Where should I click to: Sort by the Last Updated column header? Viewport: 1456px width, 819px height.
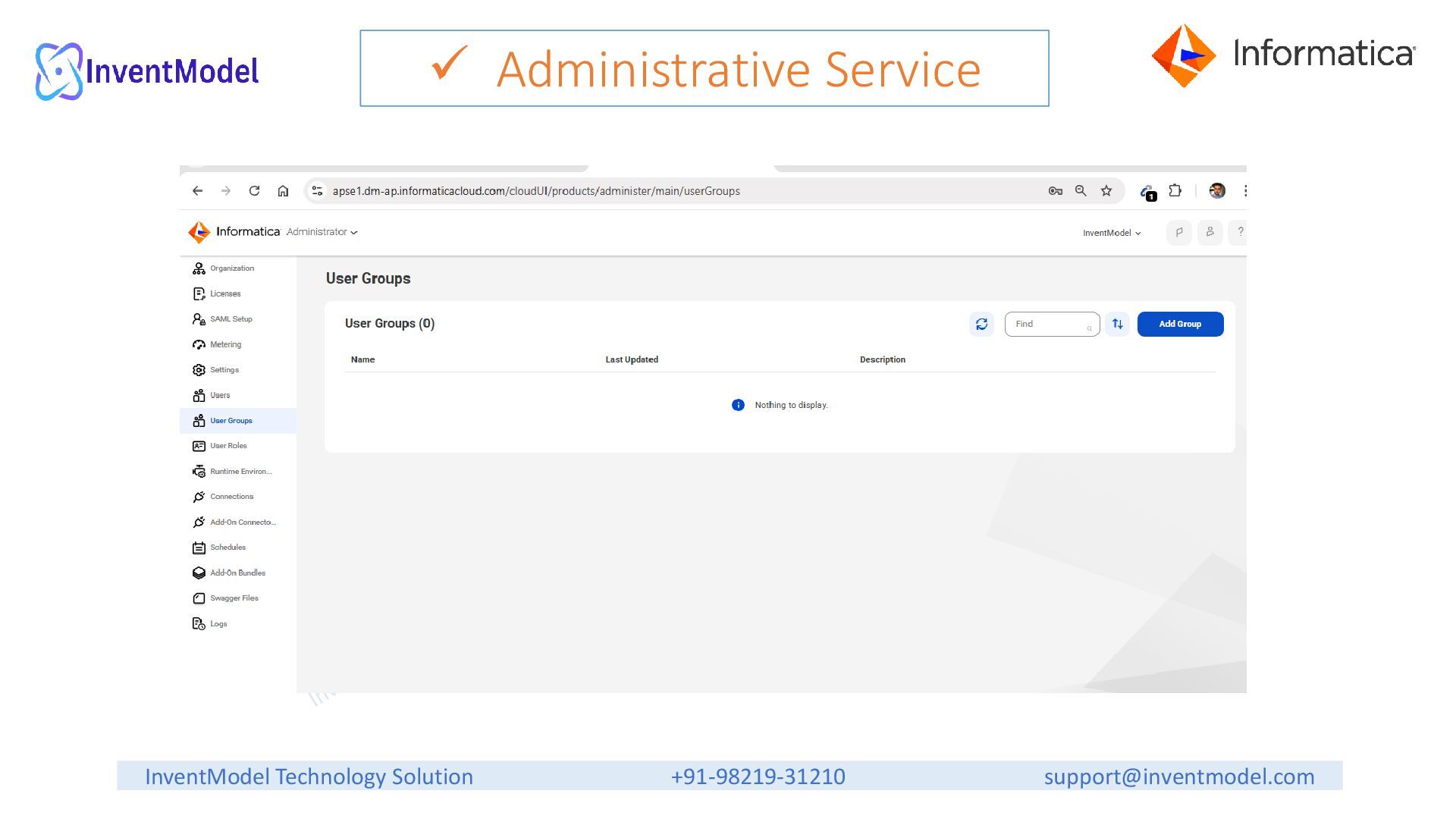(x=632, y=359)
